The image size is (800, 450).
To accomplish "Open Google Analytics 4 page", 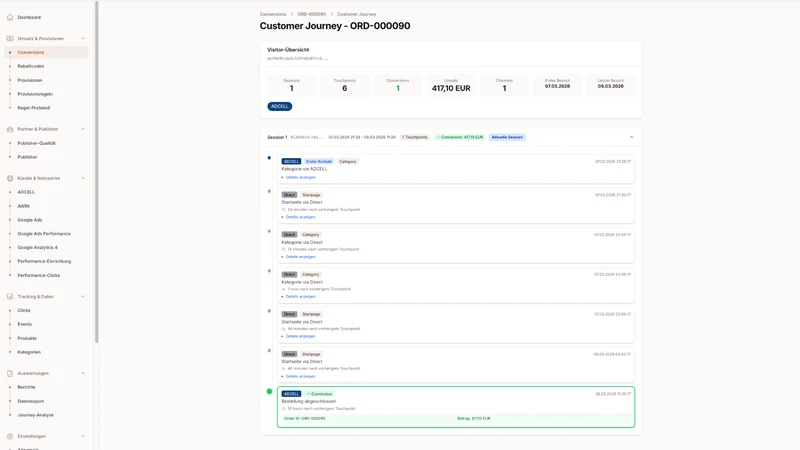I will [37, 247].
